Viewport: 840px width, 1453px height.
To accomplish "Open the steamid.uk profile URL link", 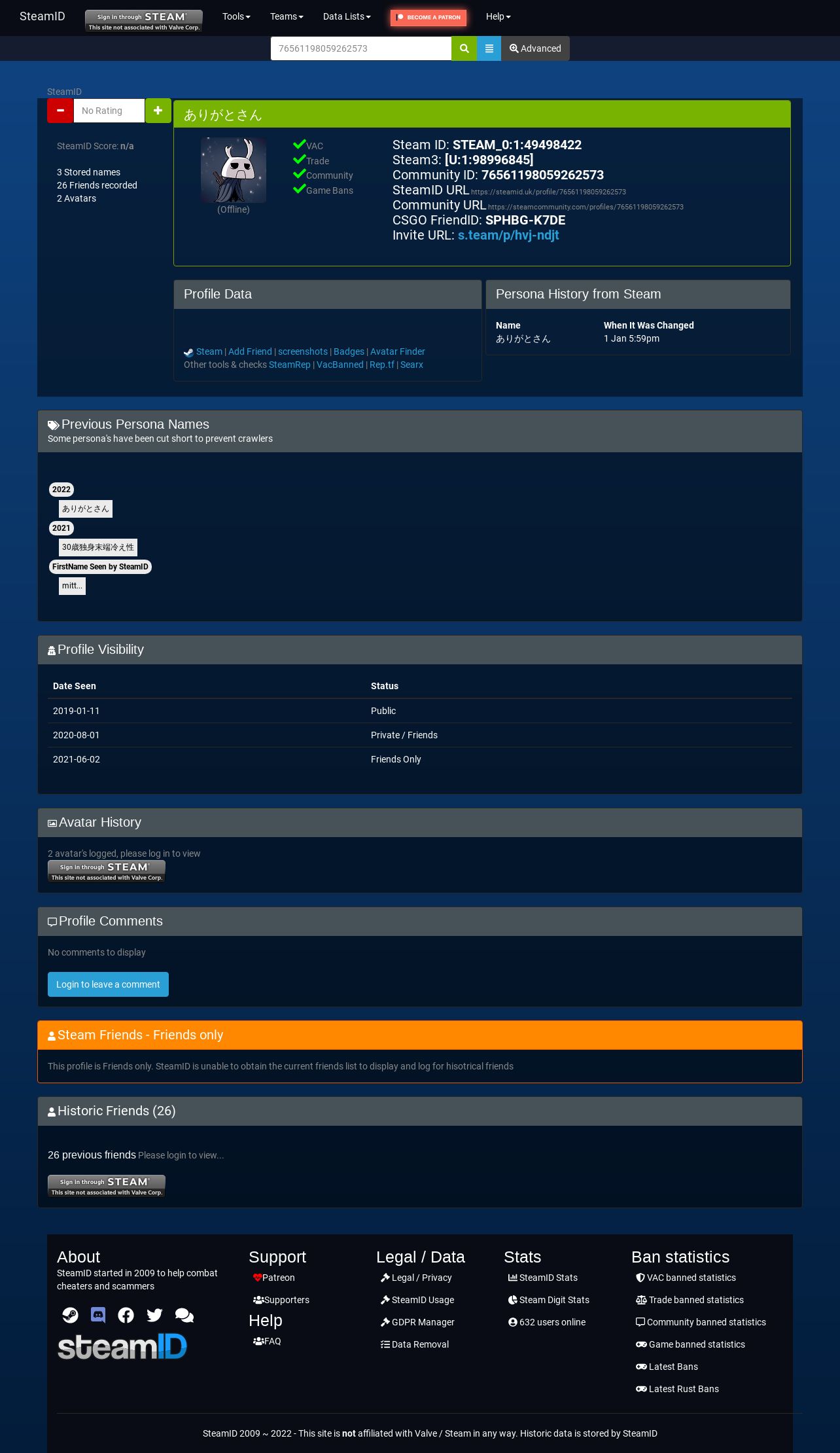I will (548, 192).
